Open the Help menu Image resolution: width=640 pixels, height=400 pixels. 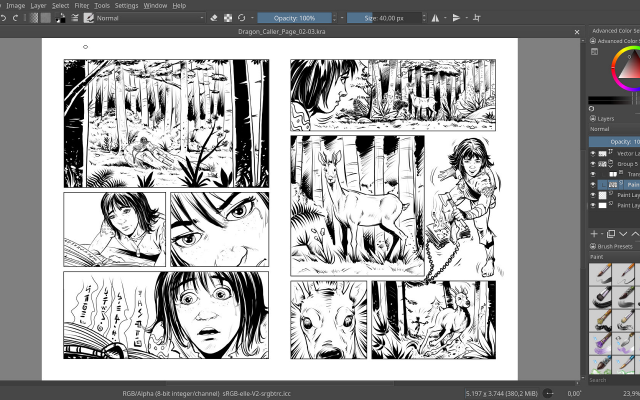(x=179, y=5)
